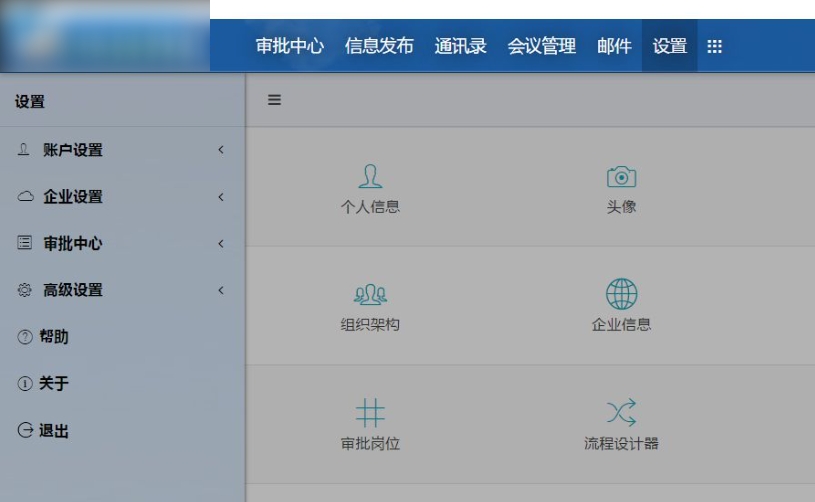This screenshot has width=815, height=502.
Task: Expand the 企业设置 chevron arrow
Action: point(220,197)
